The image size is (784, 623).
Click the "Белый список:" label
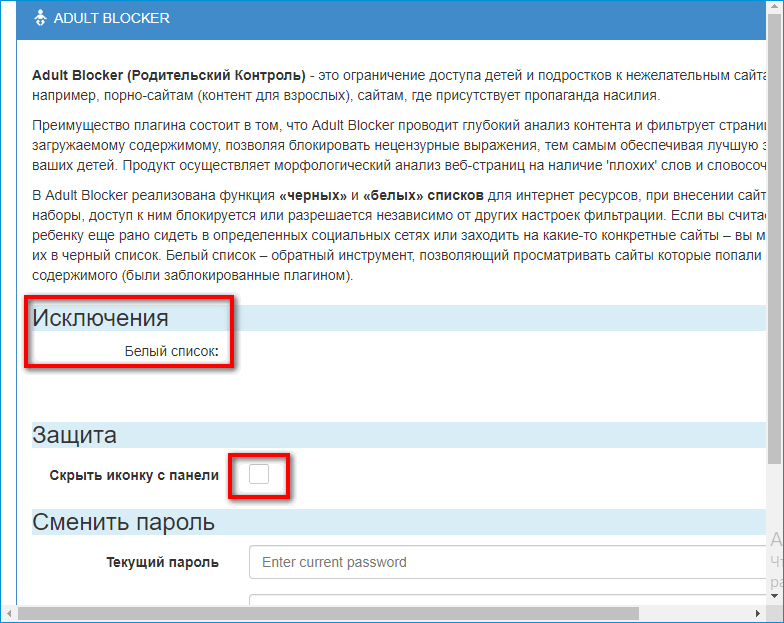pyautogui.click(x=172, y=352)
